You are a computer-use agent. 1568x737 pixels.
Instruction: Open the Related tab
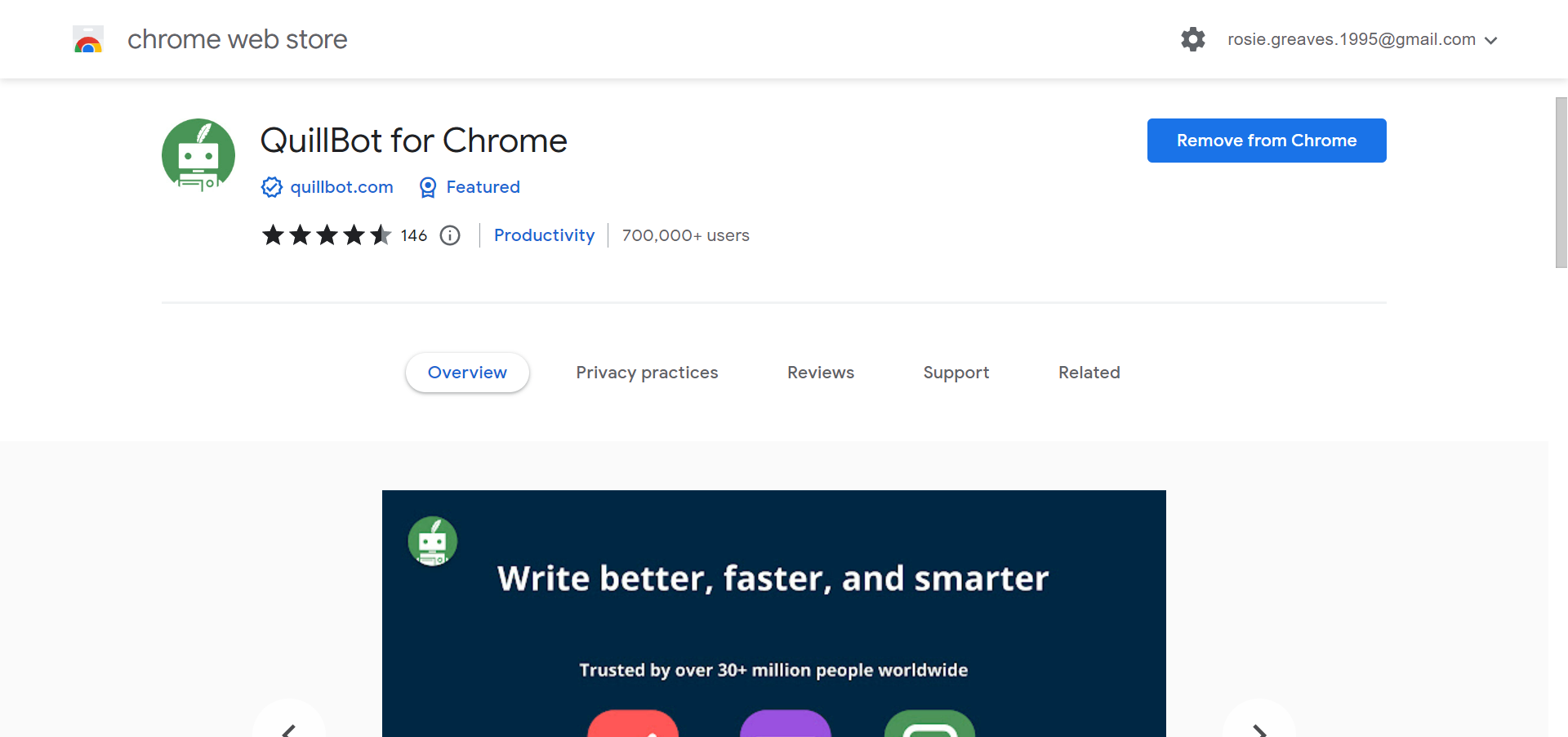coord(1089,373)
